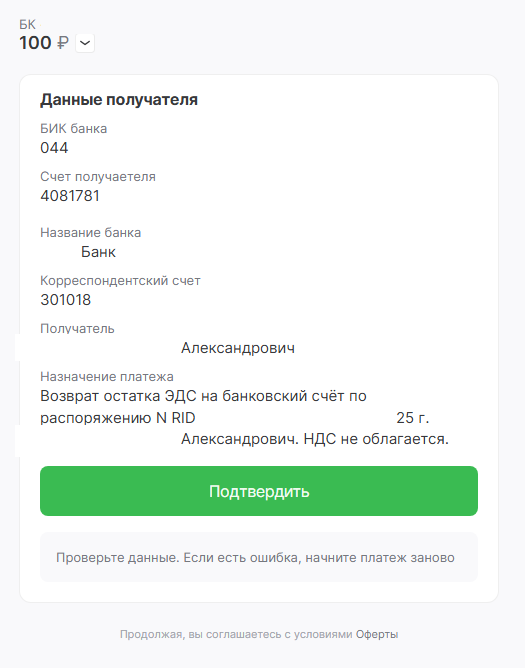The width and height of the screenshot is (525, 668).
Task: Click the Продолжая, вы соглашаетесь text
Action: [x=236, y=634]
